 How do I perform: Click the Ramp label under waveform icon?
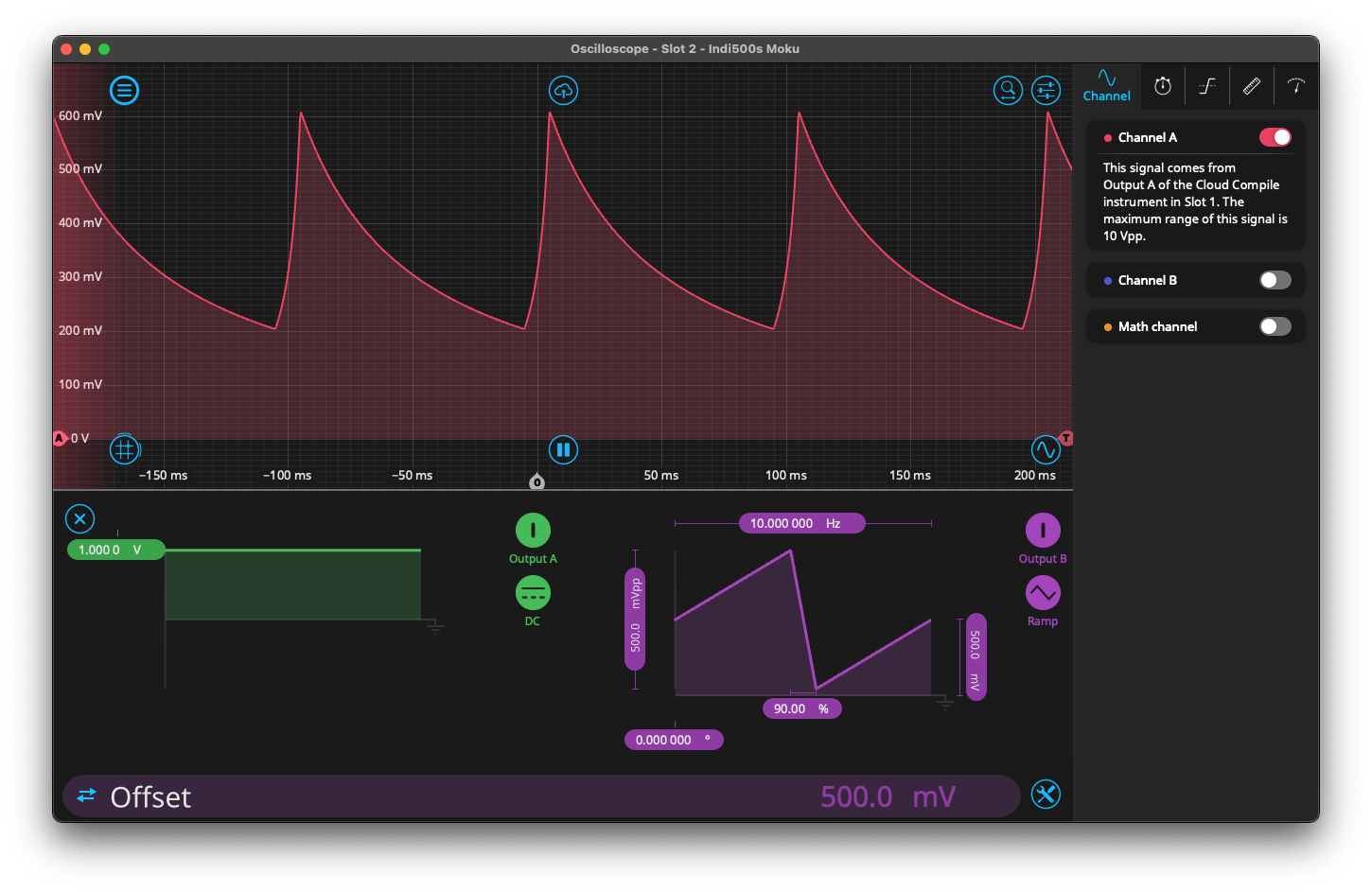[x=1043, y=621]
